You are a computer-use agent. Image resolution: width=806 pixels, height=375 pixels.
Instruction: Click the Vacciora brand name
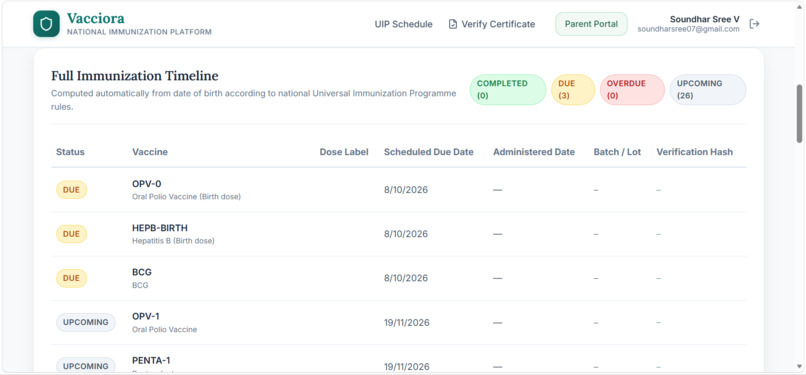96,18
